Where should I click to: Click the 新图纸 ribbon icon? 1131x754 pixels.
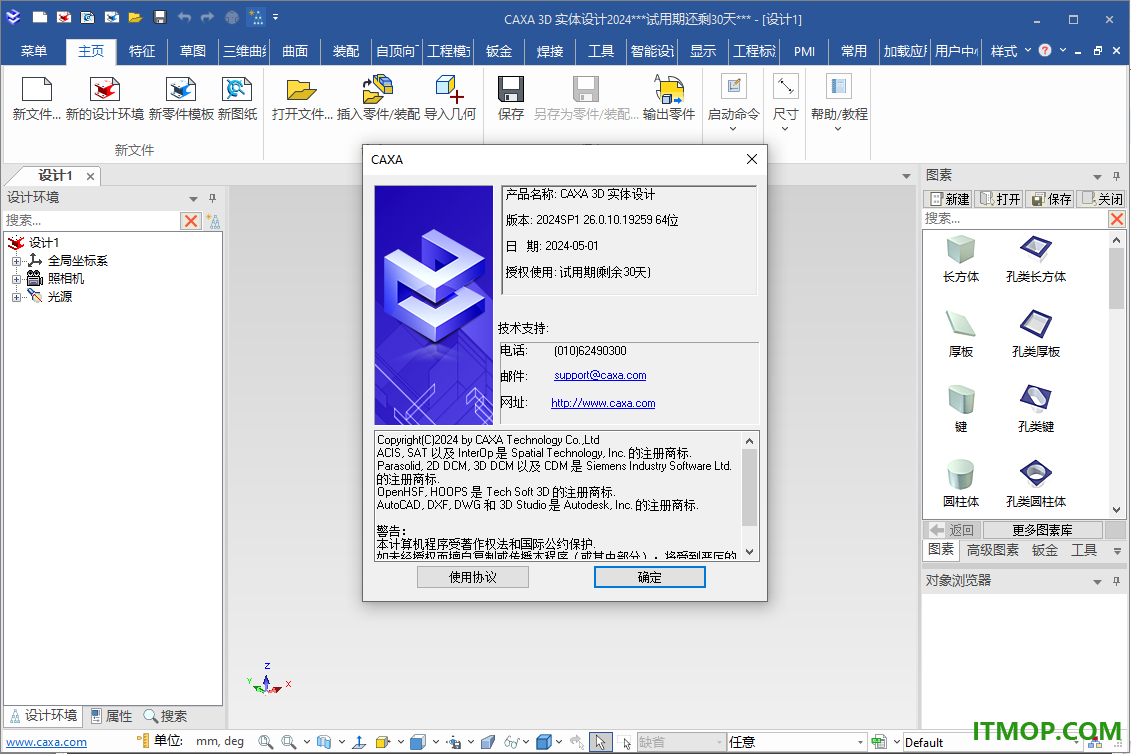(237, 90)
